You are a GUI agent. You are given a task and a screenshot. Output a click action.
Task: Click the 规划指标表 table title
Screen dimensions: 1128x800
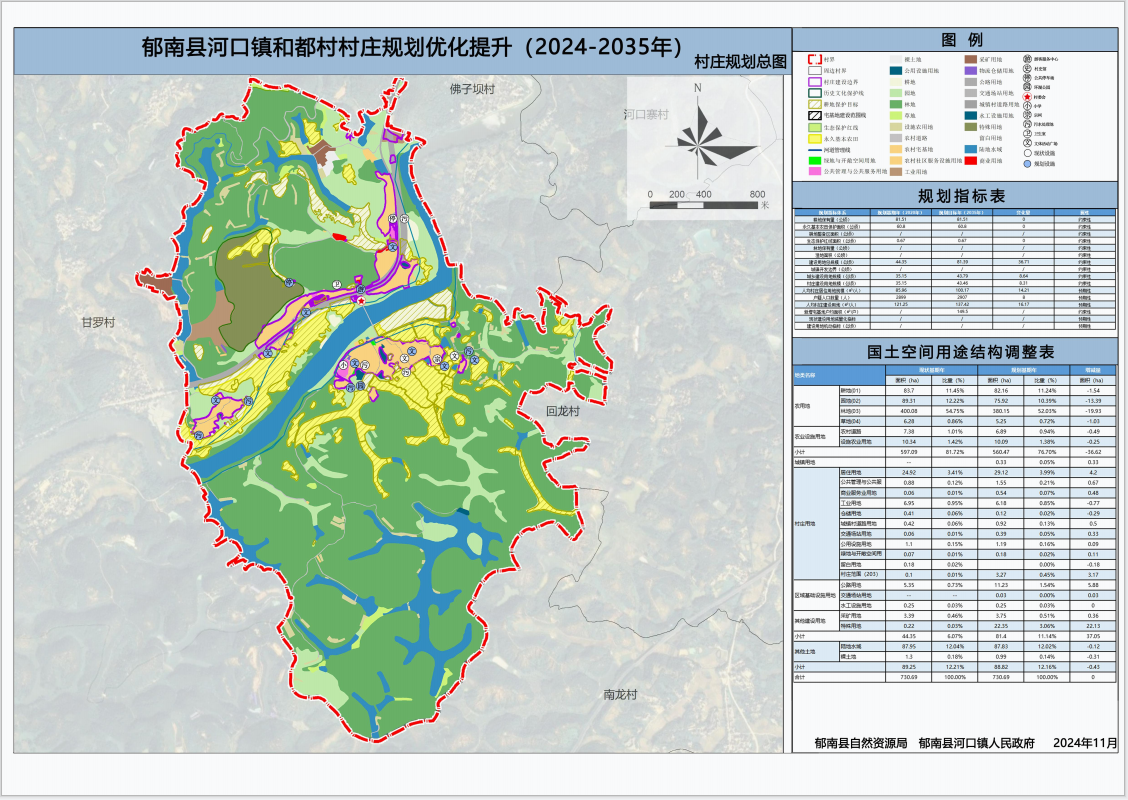coord(955,194)
